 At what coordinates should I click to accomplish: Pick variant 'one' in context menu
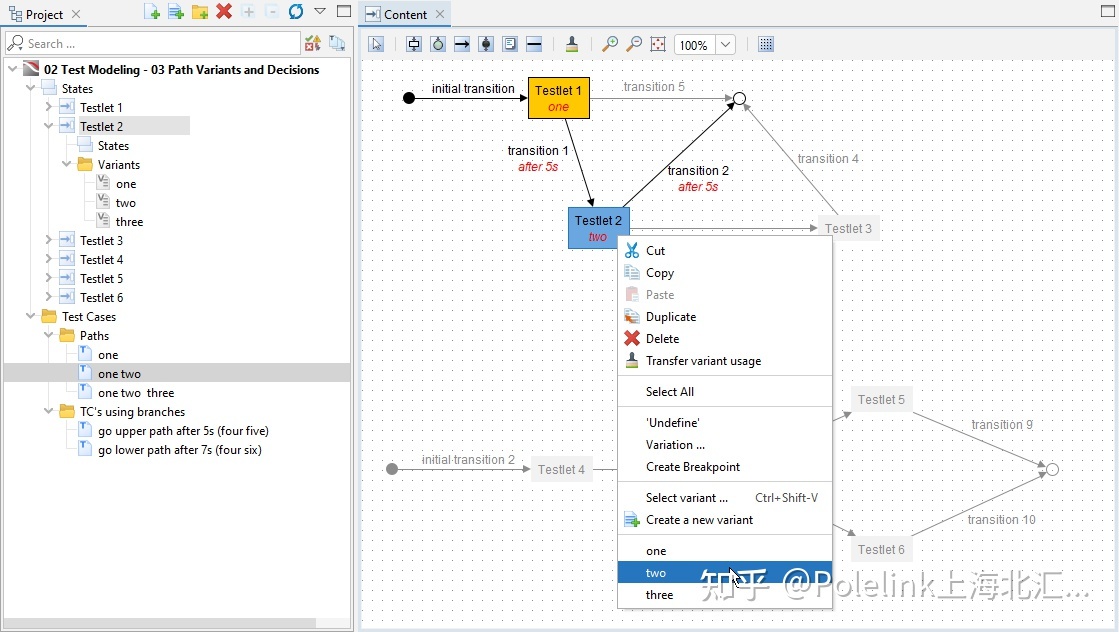(724, 551)
